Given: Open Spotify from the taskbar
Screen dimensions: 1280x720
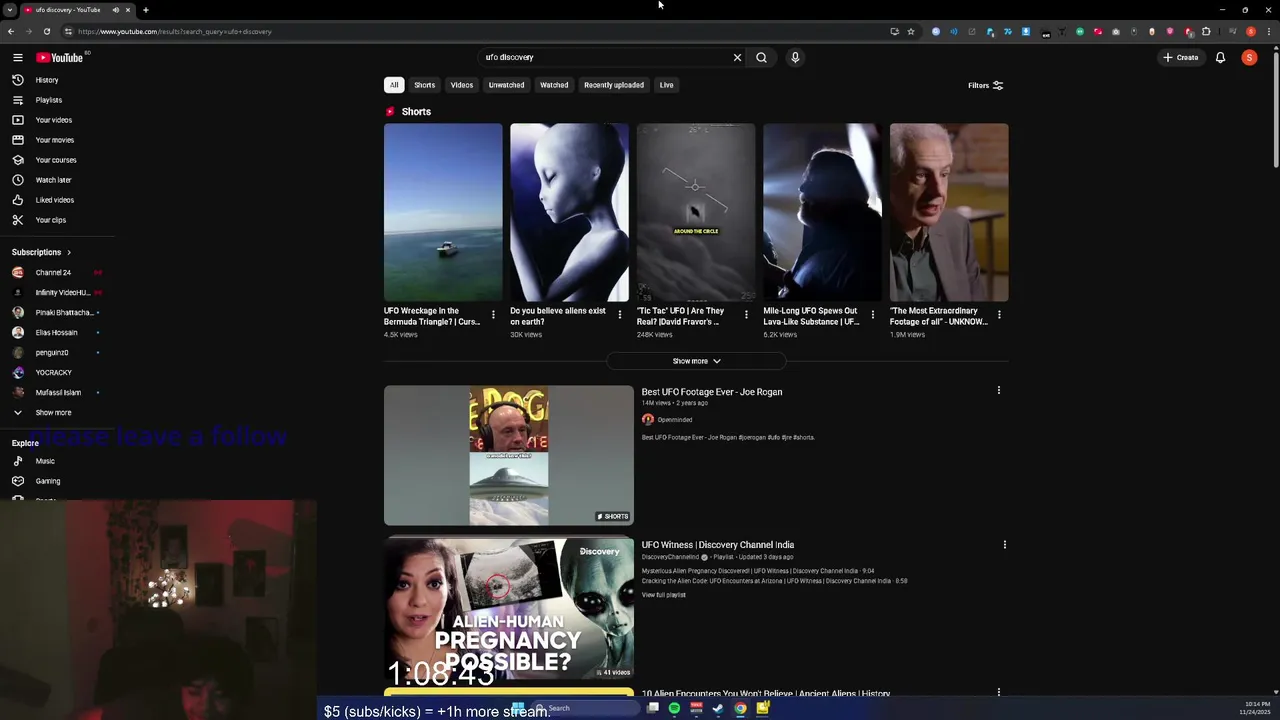Looking at the screenshot, I should [x=674, y=708].
